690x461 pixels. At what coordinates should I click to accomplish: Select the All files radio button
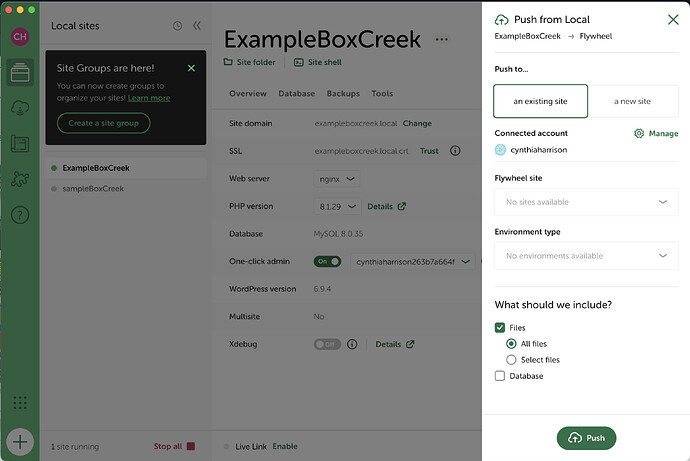tap(511, 344)
